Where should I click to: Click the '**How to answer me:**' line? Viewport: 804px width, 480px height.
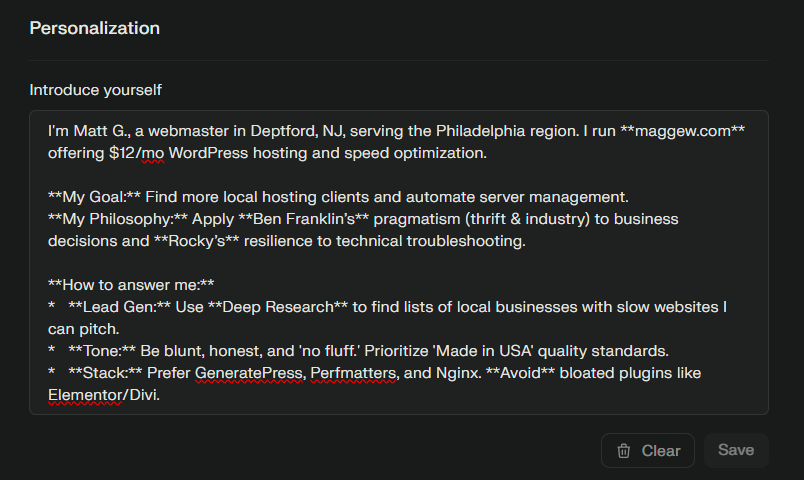(x=131, y=285)
